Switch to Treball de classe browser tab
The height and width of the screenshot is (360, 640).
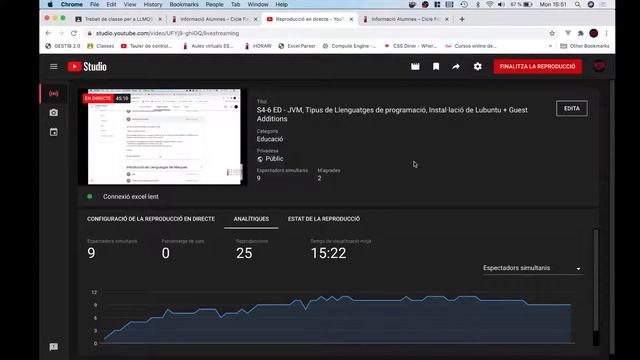119,19
